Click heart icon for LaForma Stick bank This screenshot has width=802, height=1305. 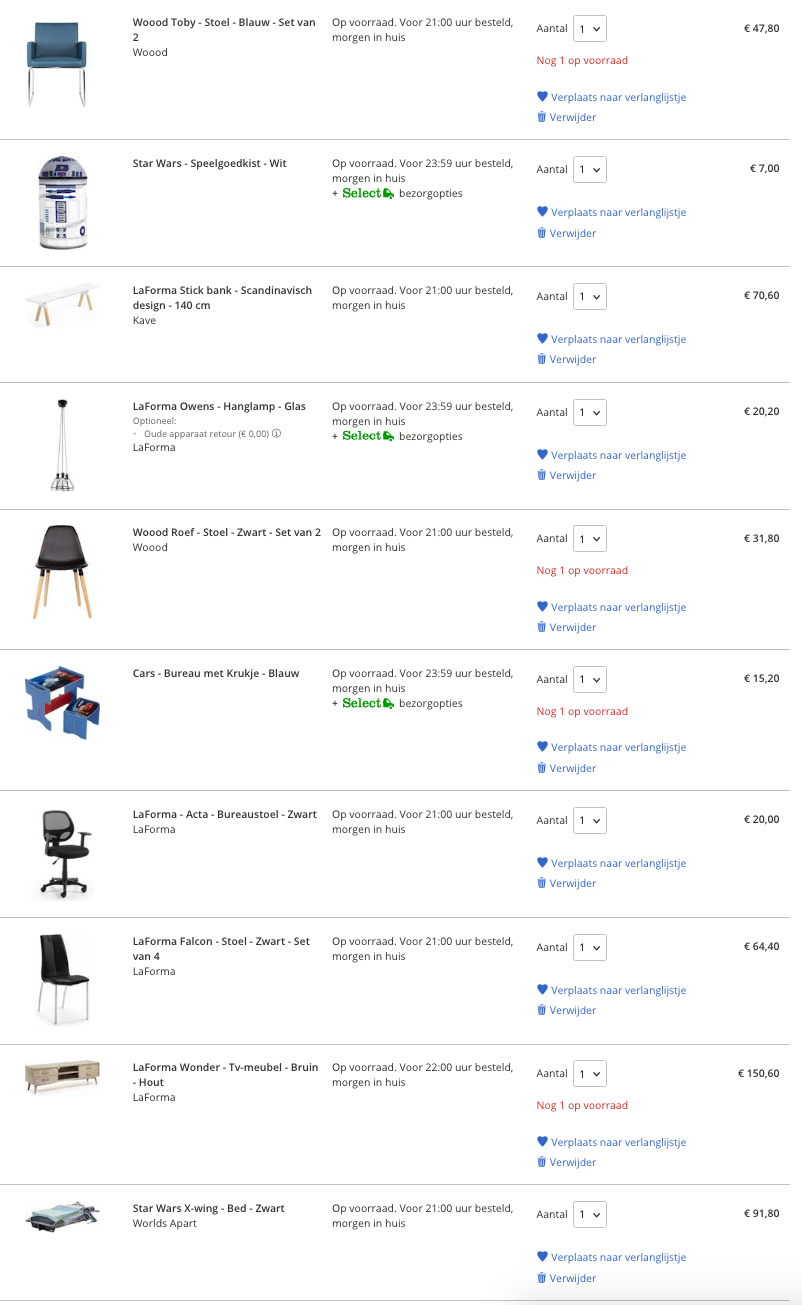[543, 339]
